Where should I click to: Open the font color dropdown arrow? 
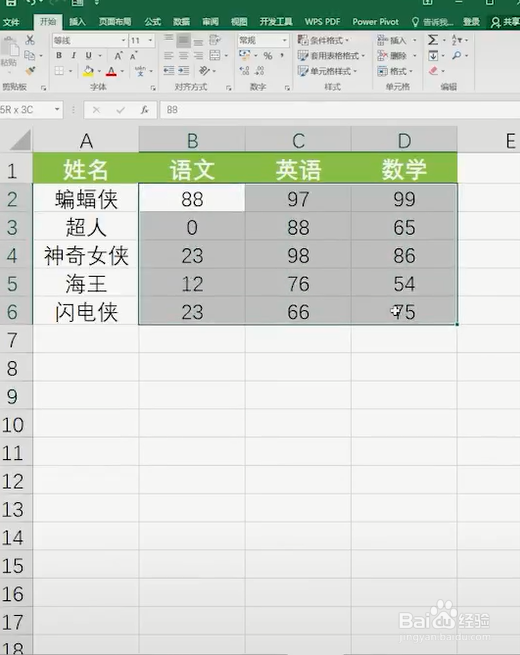(x=122, y=71)
